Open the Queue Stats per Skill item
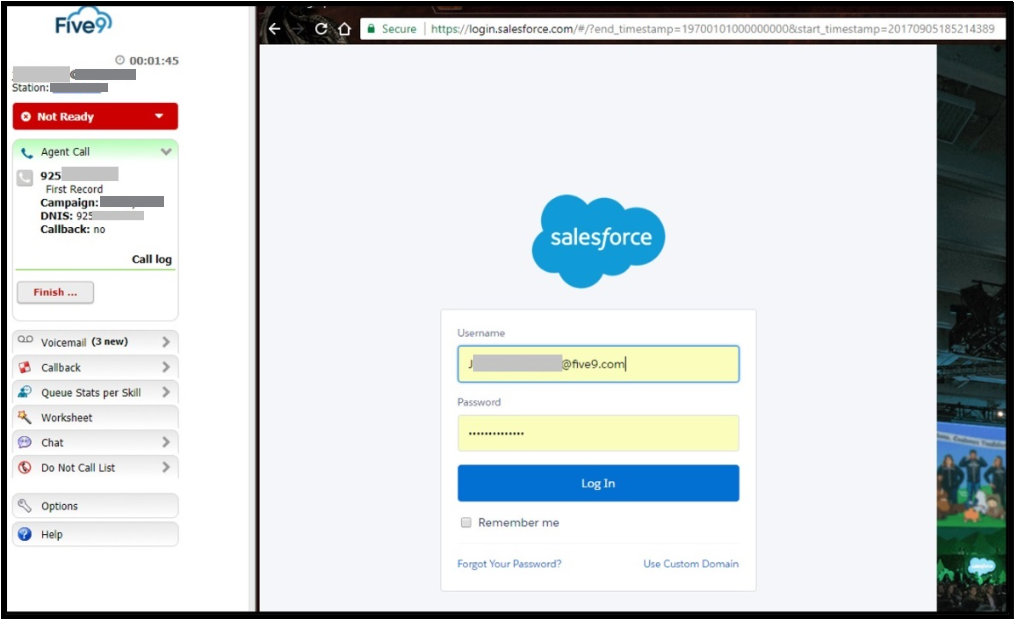Image resolution: width=1014 pixels, height=619 pixels. pyautogui.click(x=95, y=392)
